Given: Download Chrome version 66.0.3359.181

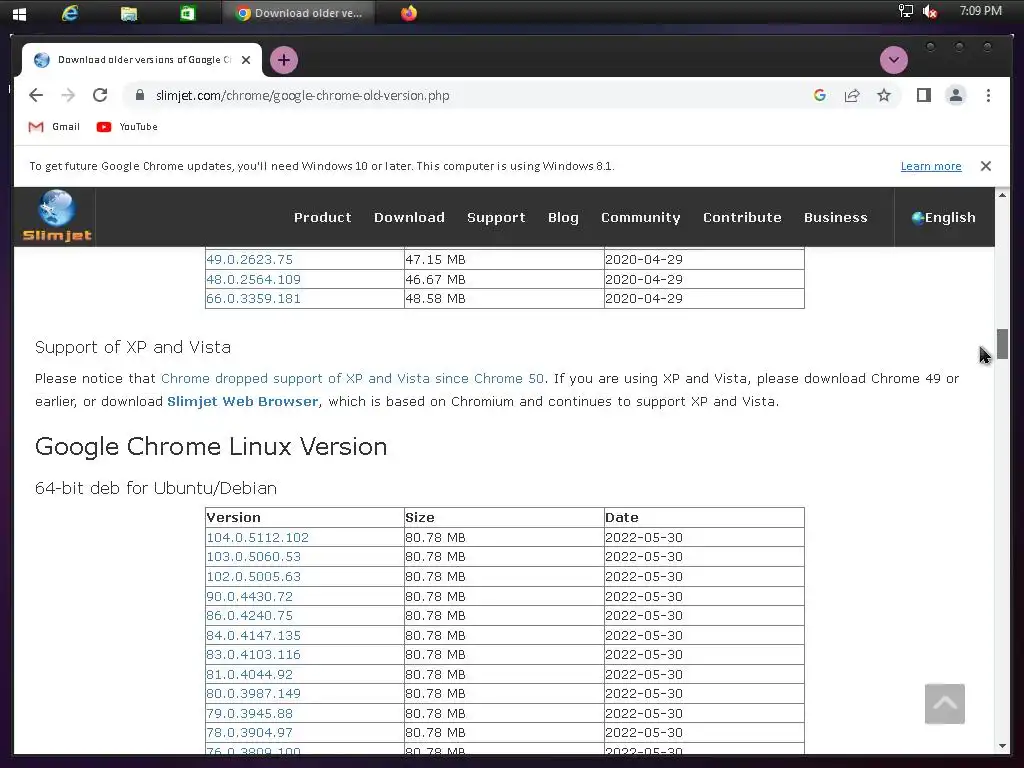Looking at the screenshot, I should [253, 299].
